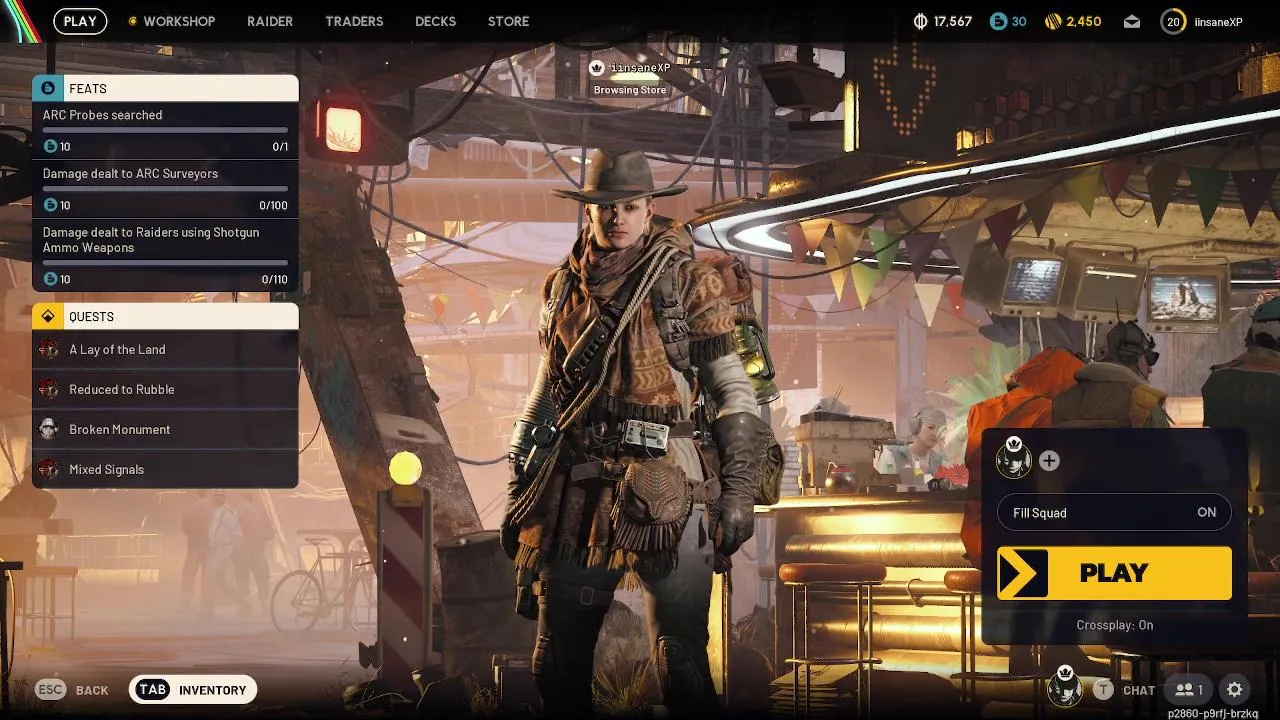This screenshot has height=720, width=1280.
Task: Click the QUESTS header label
Action: 91,317
